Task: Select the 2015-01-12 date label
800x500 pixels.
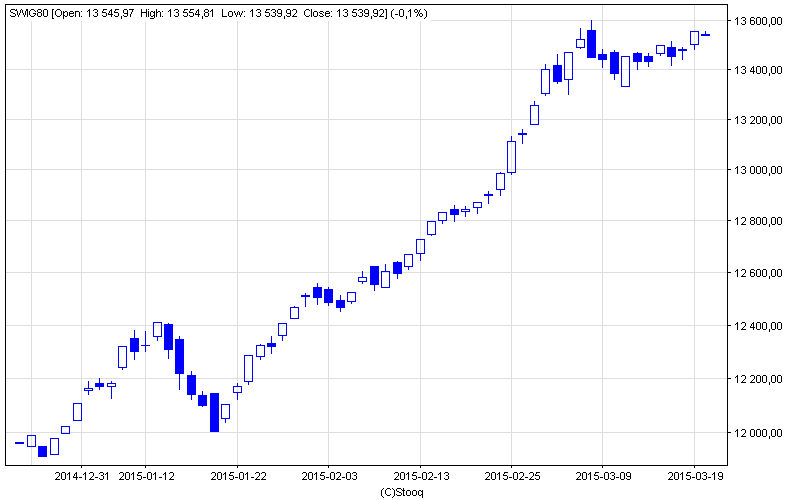Action: pos(147,477)
